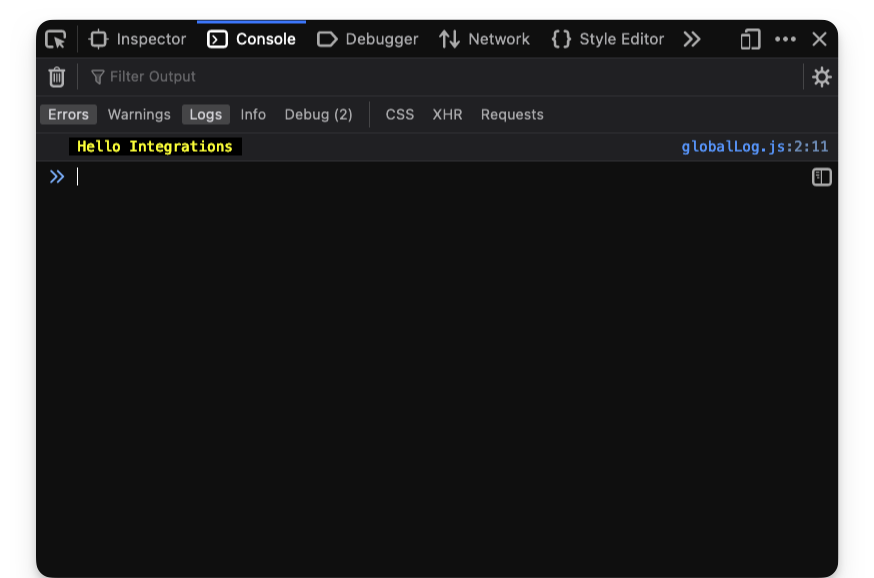The height and width of the screenshot is (578, 874).
Task: Expand hidden tools with the chevron arrows
Action: coord(692,39)
